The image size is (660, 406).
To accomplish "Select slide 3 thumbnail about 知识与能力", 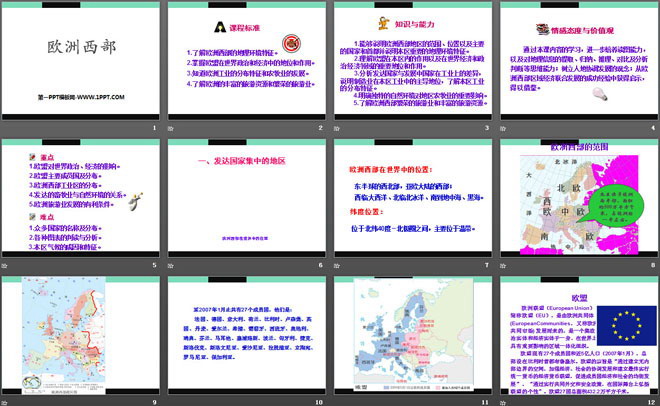I will click(x=413, y=61).
